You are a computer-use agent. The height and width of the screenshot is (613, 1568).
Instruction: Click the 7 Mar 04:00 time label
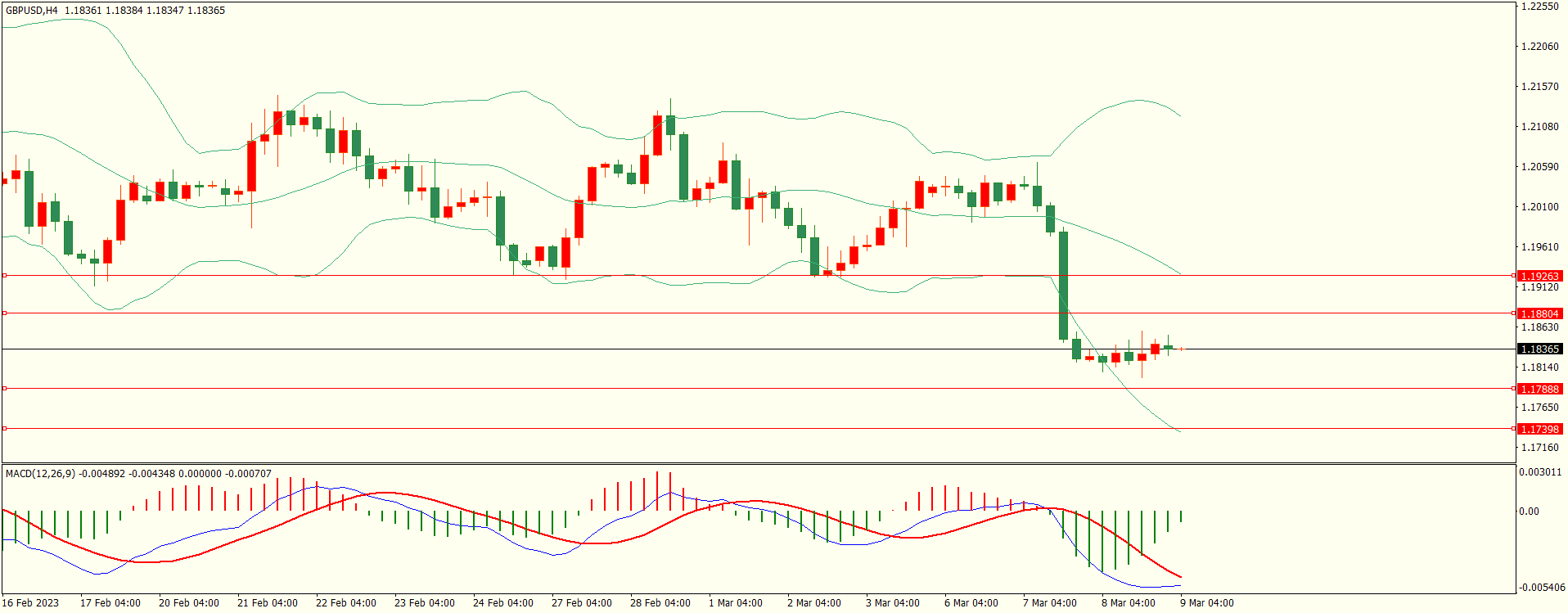click(1050, 603)
